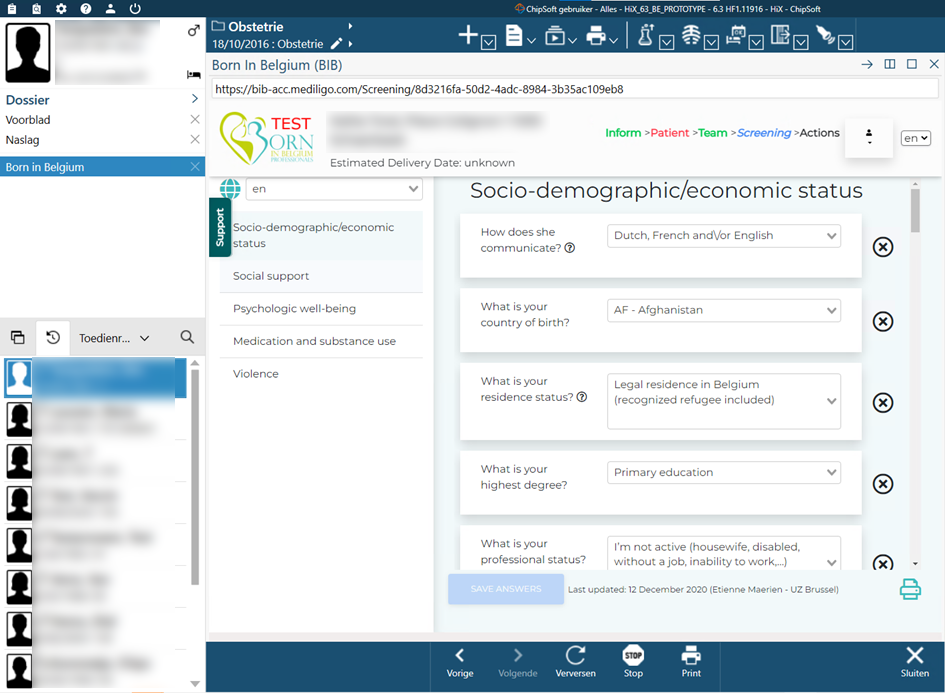Image resolution: width=945 pixels, height=693 pixels.
Task: Click the Verversen refresh button
Action: [x=576, y=662]
